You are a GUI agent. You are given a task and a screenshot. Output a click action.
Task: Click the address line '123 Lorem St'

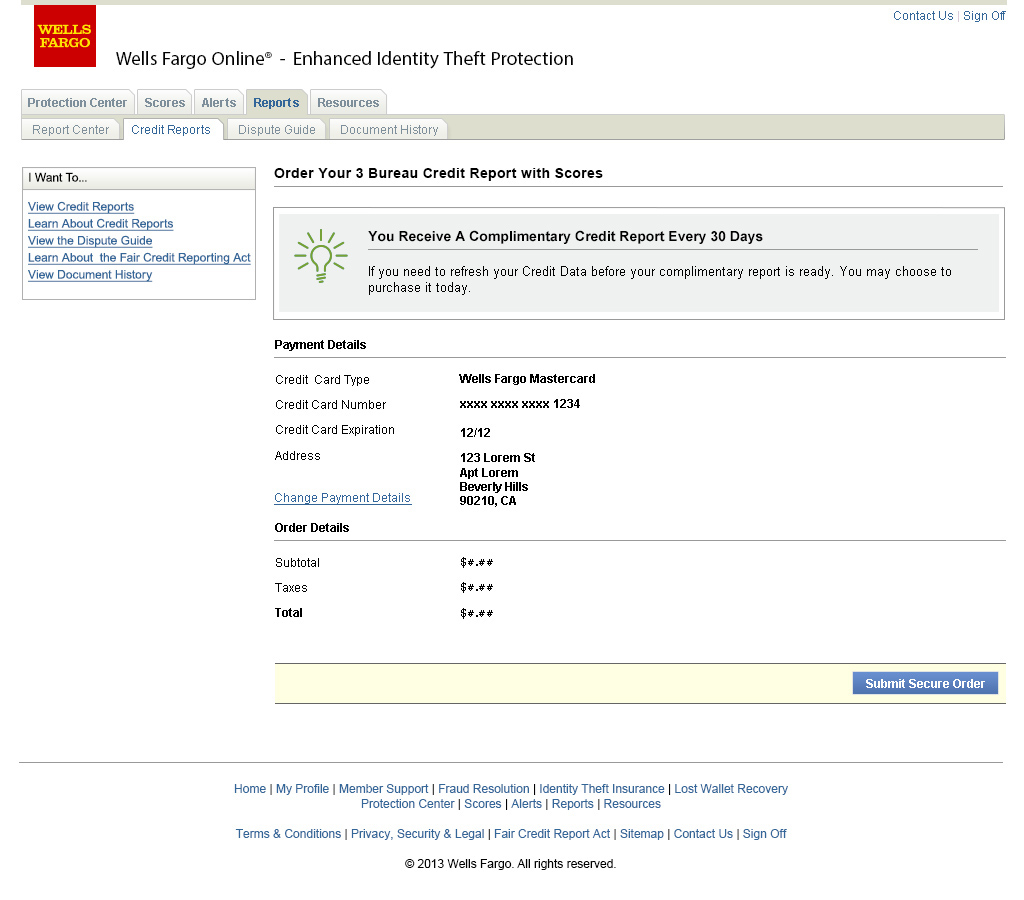[x=497, y=457]
